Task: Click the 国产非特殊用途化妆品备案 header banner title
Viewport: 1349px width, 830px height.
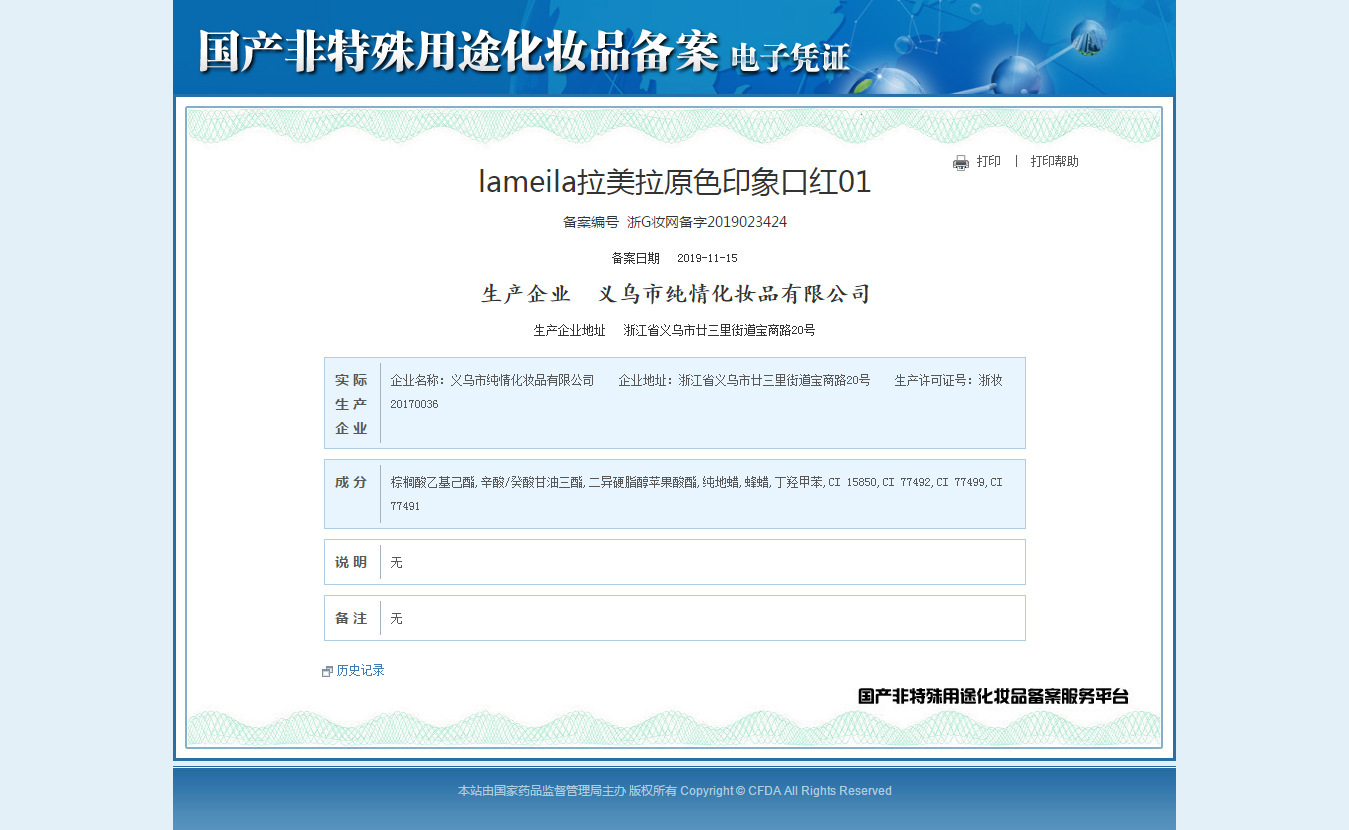Action: pyautogui.click(x=459, y=51)
